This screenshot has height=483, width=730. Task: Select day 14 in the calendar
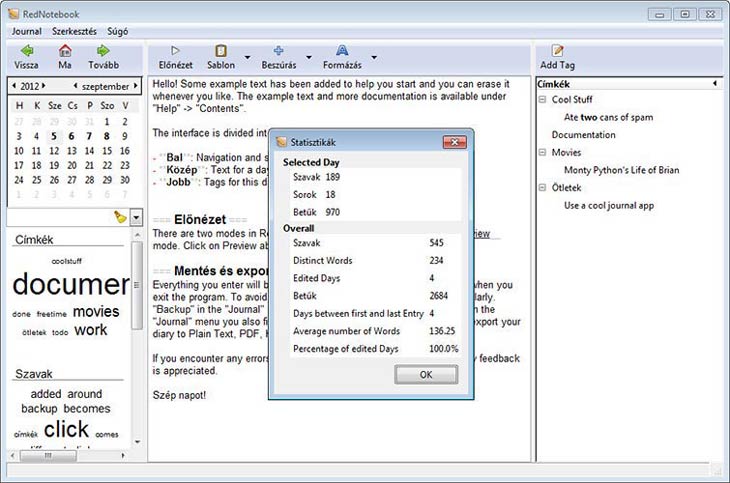(89, 151)
